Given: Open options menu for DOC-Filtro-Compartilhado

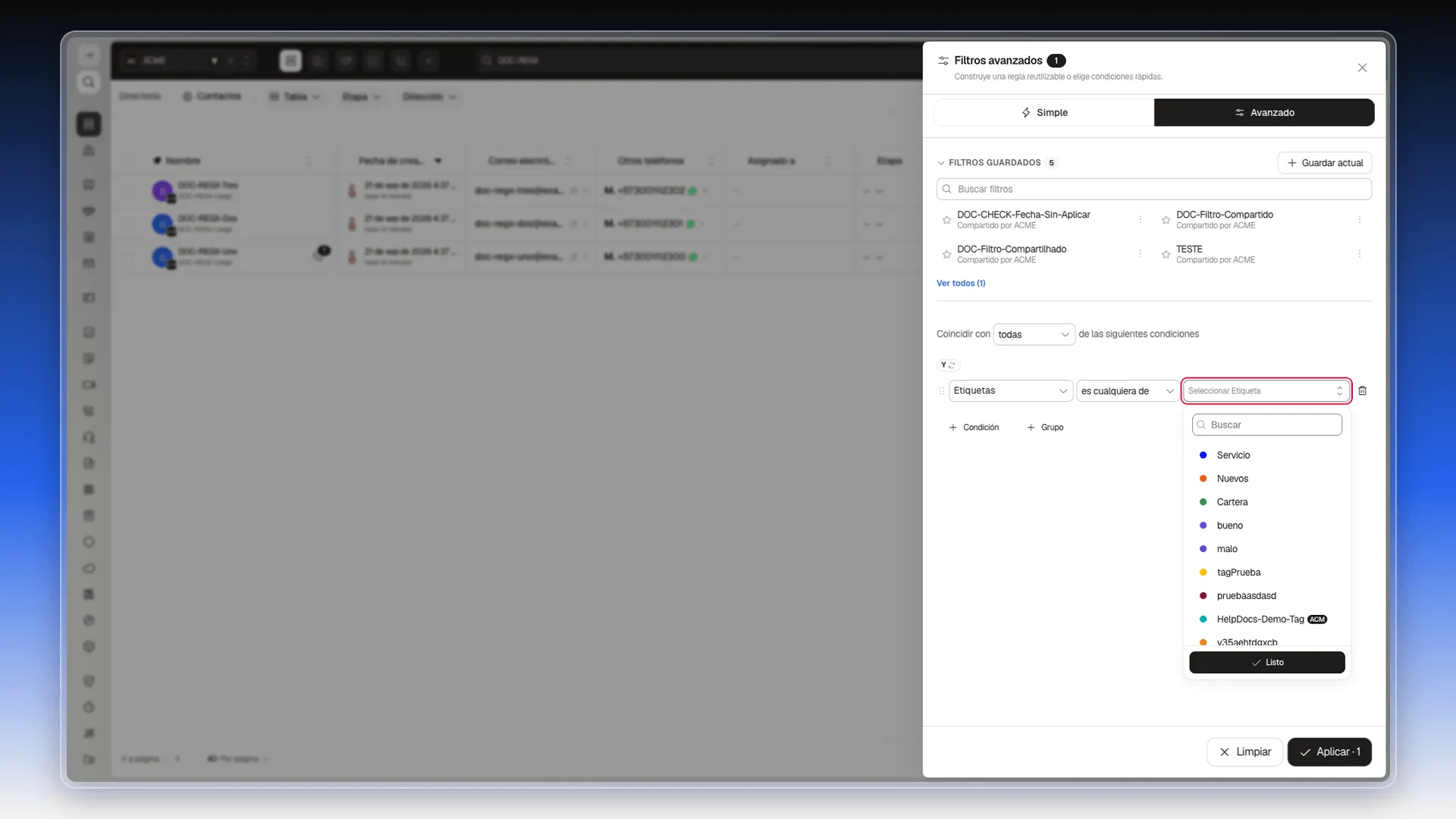Looking at the screenshot, I should click(x=1140, y=254).
